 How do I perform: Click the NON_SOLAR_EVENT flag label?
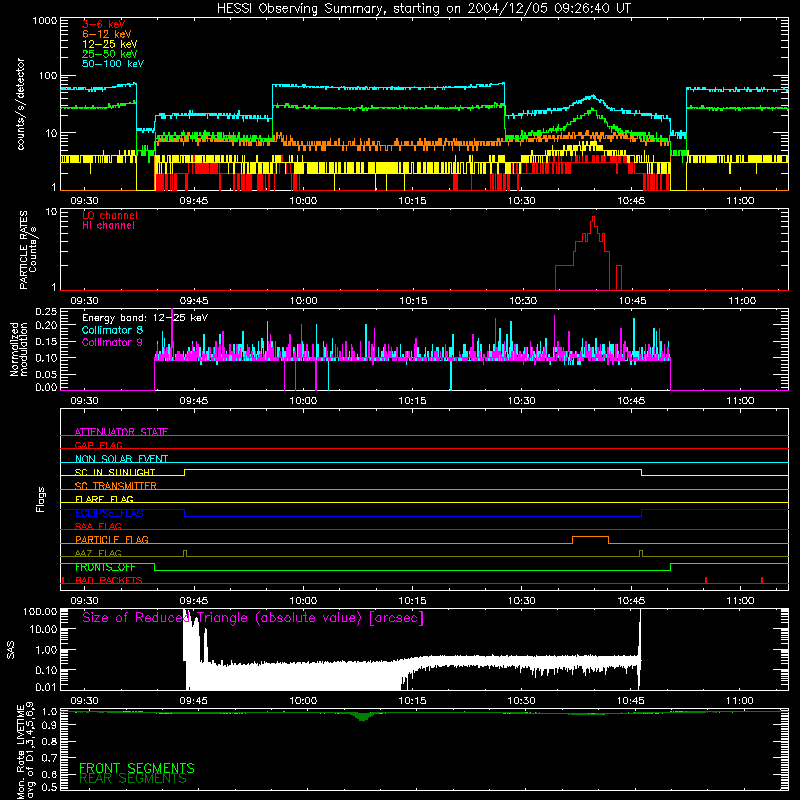(x=121, y=459)
